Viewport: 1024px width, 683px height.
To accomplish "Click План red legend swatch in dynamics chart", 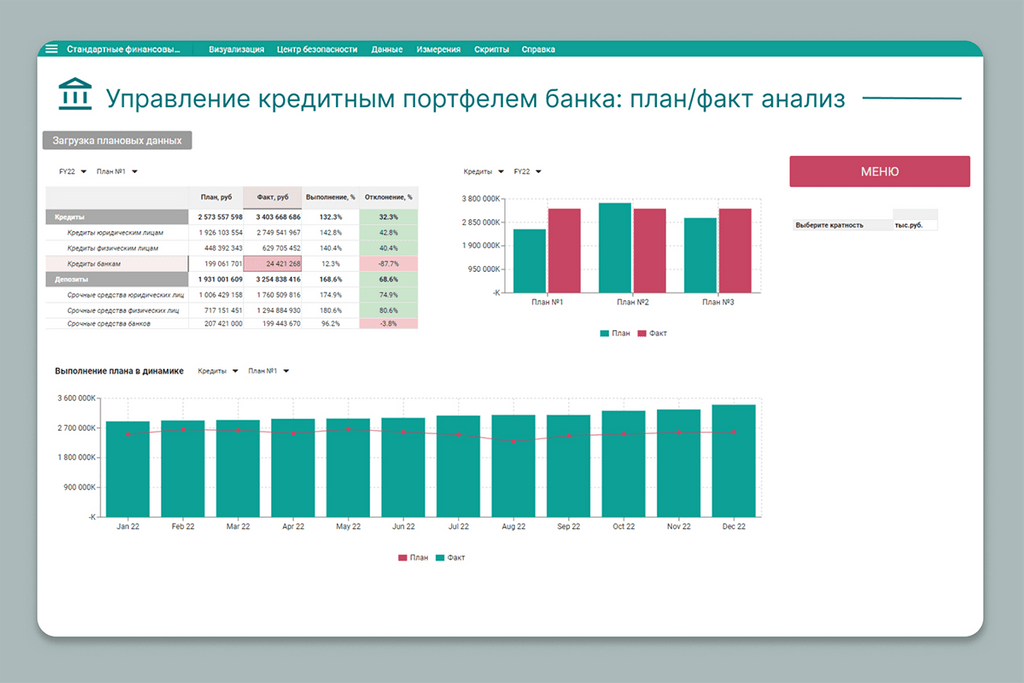I will pyautogui.click(x=403, y=557).
